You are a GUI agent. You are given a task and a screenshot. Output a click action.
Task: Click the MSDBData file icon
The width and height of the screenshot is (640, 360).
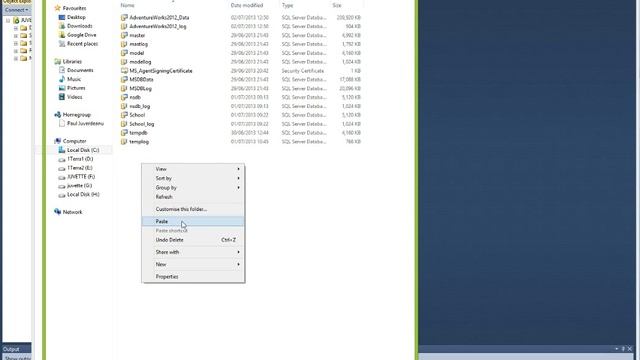coord(124,80)
